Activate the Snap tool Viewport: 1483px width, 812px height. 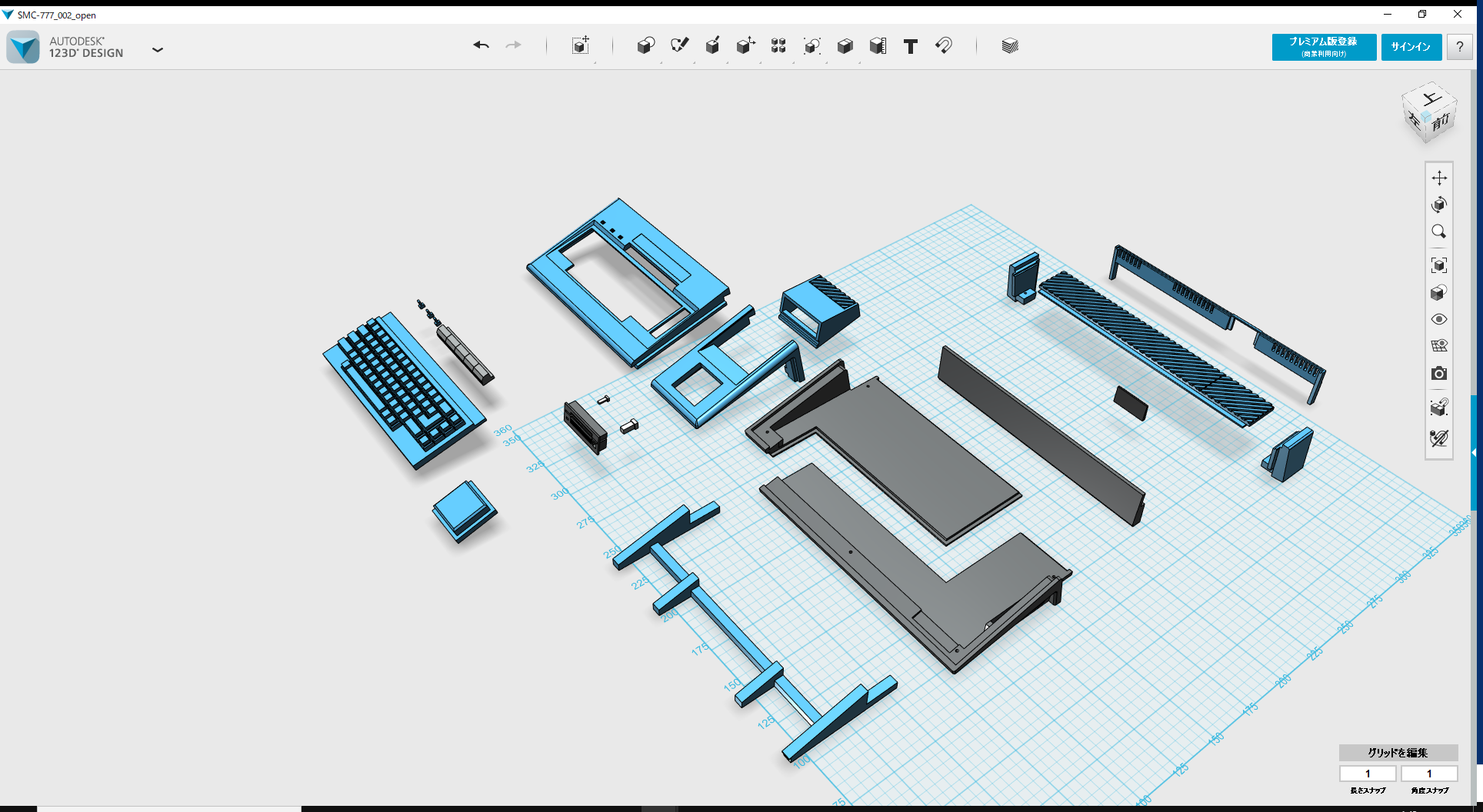coord(944,46)
